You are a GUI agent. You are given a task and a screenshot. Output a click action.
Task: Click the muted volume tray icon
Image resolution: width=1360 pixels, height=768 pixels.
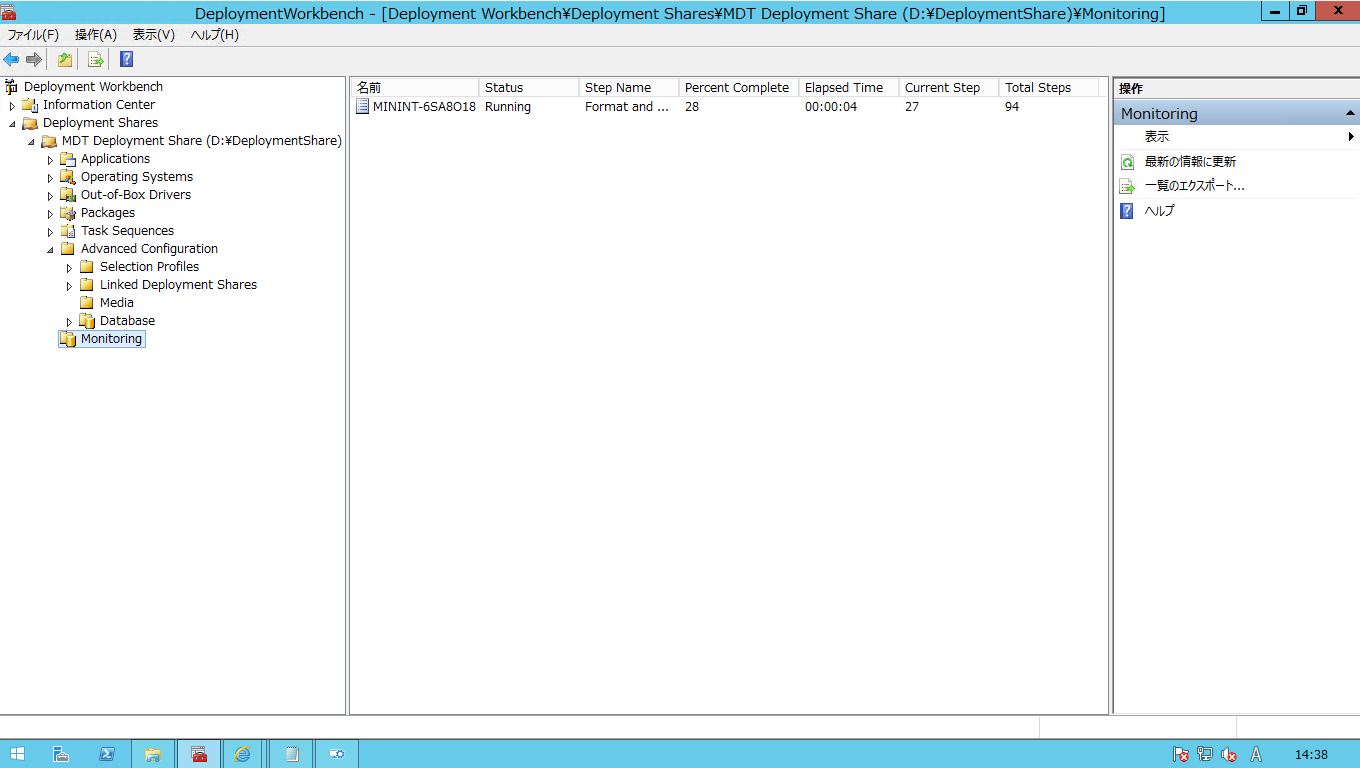tap(1229, 755)
